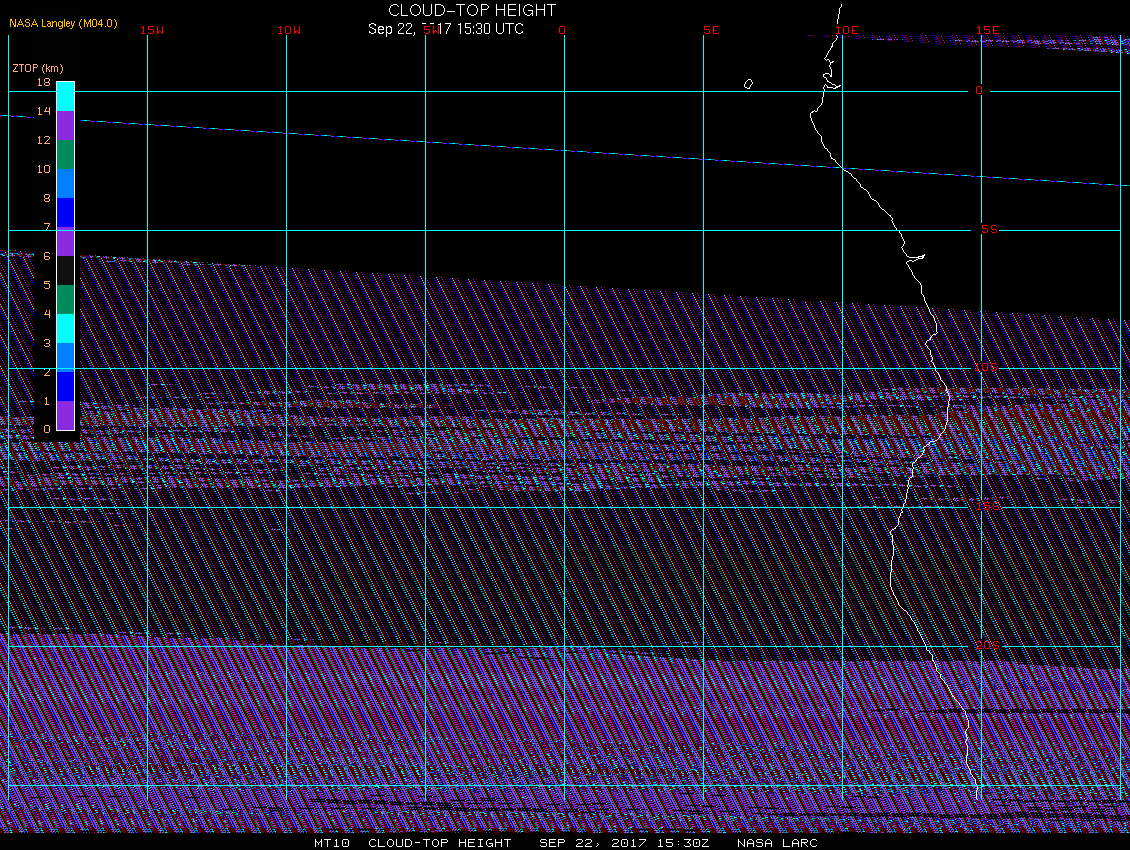Image resolution: width=1130 pixels, height=850 pixels.
Task: Click the 'MT10' caption at the bottom
Action: coord(332,843)
